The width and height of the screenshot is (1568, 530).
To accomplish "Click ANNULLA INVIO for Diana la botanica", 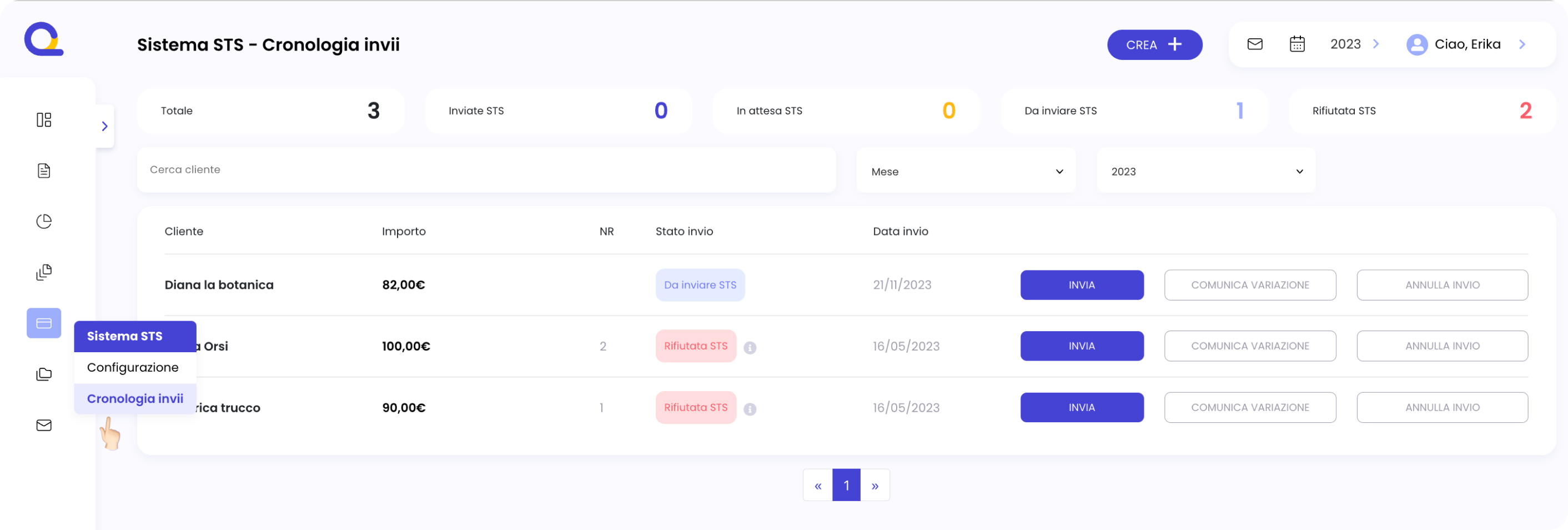I will pos(1442,284).
